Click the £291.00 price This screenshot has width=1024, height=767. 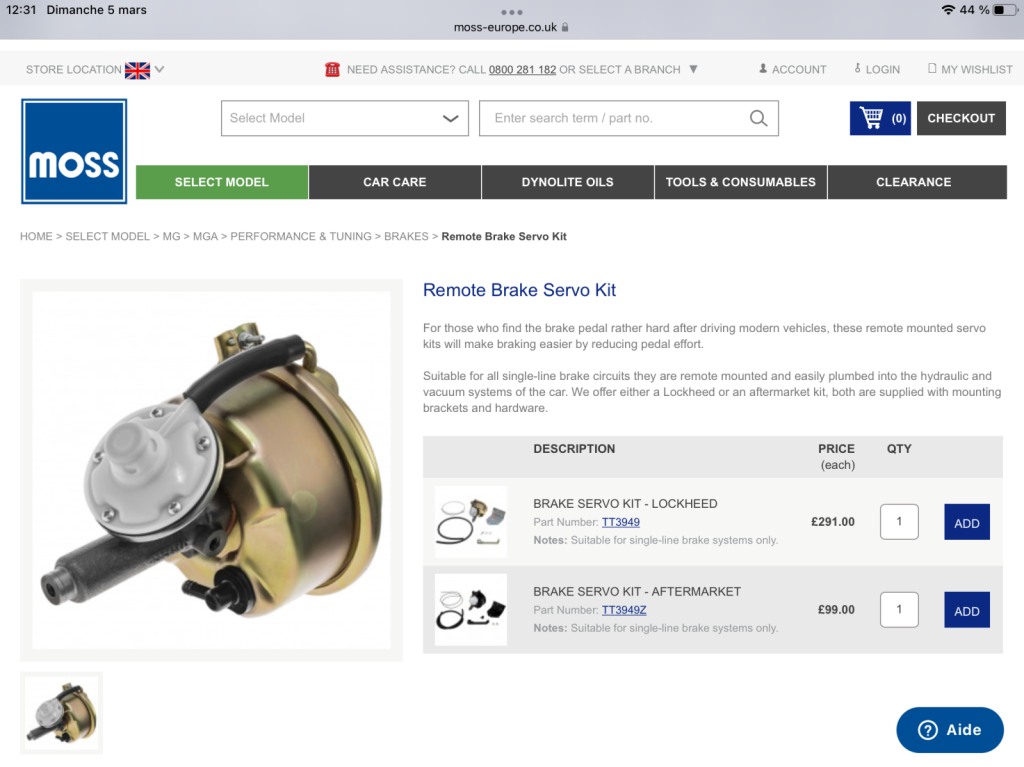tap(833, 522)
